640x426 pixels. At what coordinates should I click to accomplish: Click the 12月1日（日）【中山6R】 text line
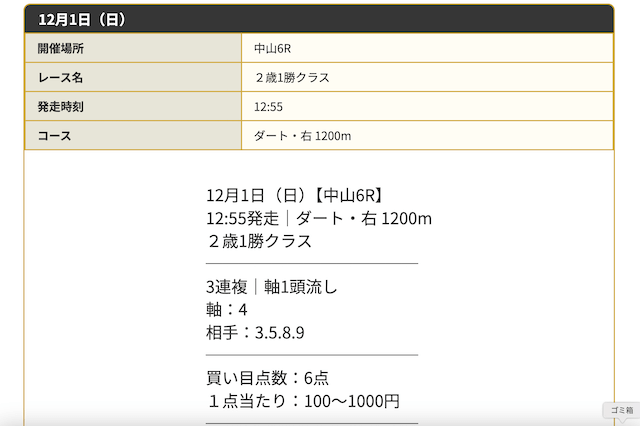[x=294, y=195]
